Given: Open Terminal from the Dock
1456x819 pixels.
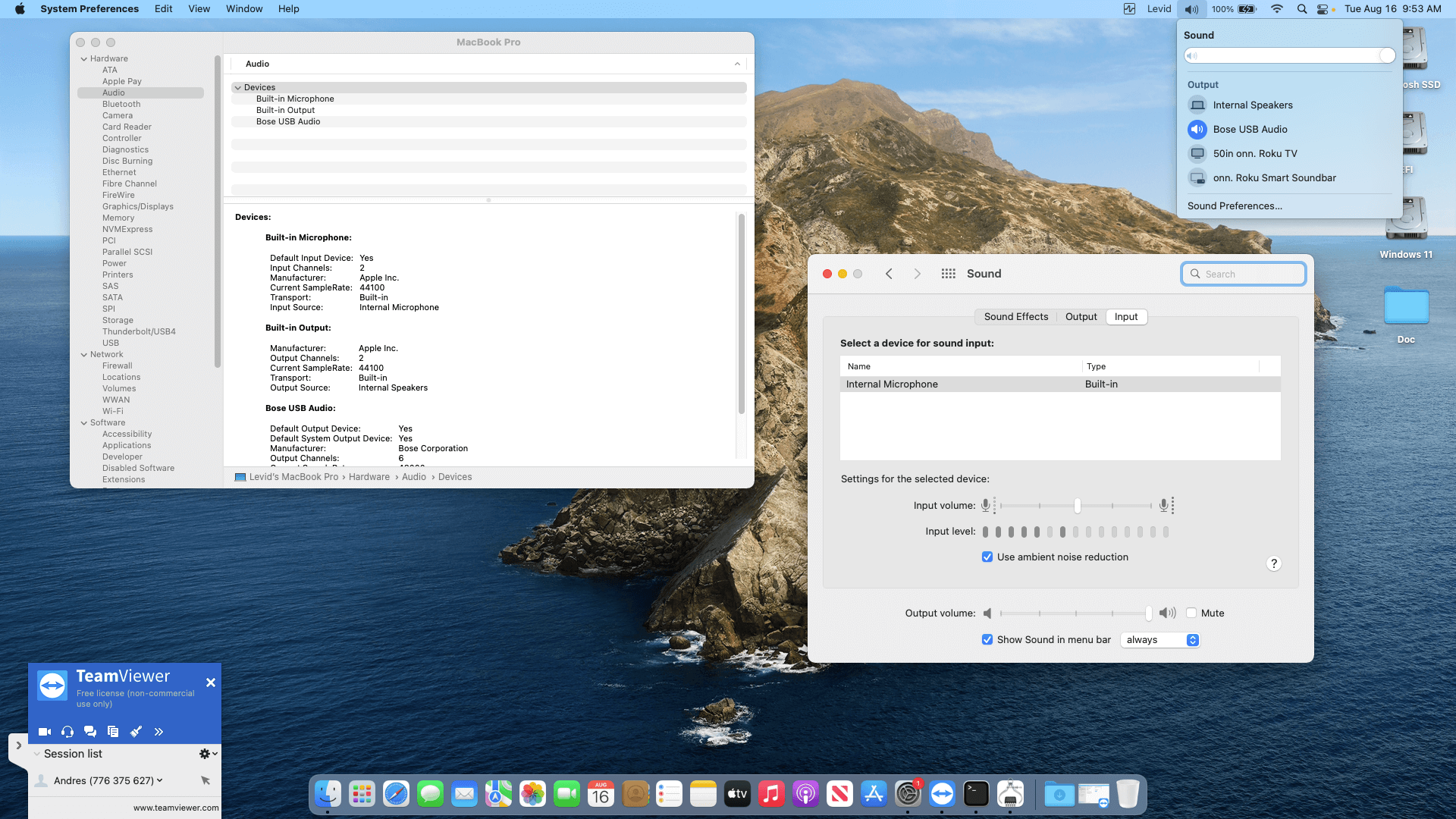Looking at the screenshot, I should pyautogui.click(x=976, y=794).
